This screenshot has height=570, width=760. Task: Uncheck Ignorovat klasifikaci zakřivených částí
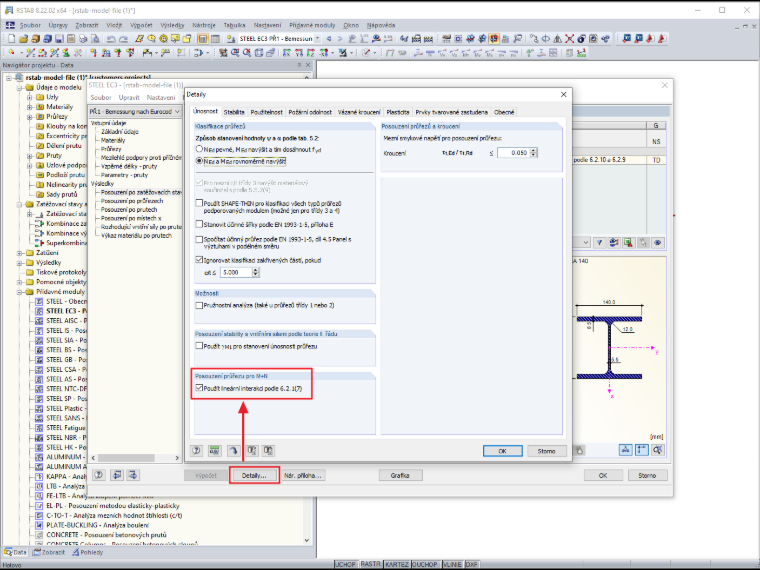199,260
